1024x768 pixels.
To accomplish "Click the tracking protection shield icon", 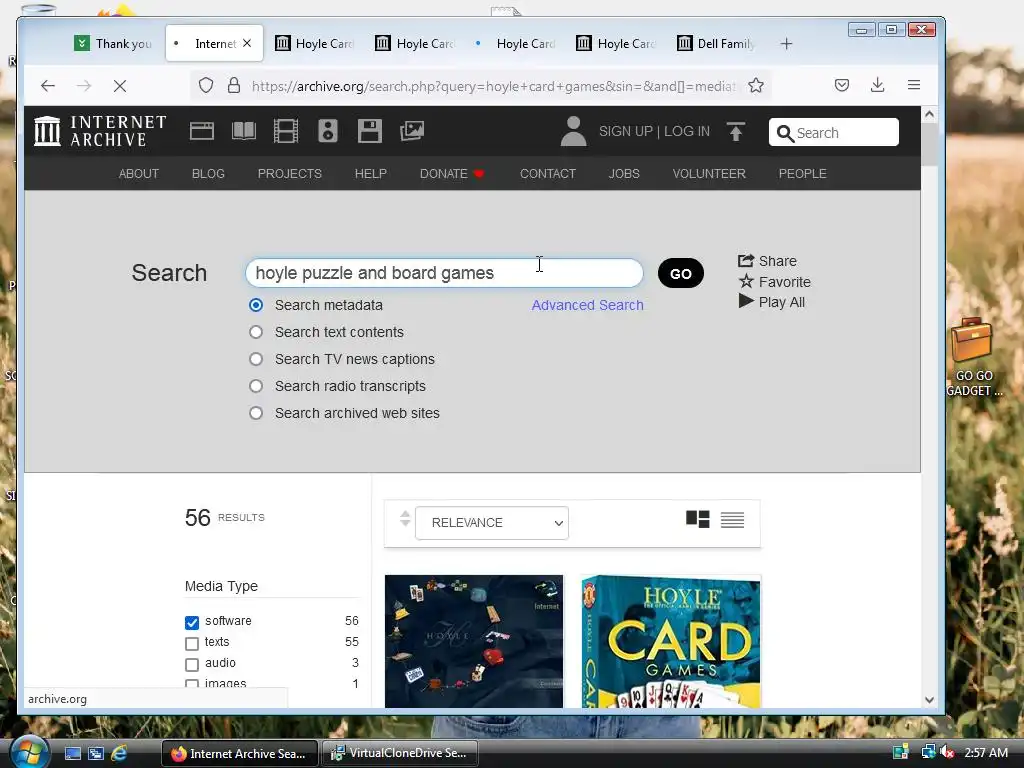I will 206,86.
